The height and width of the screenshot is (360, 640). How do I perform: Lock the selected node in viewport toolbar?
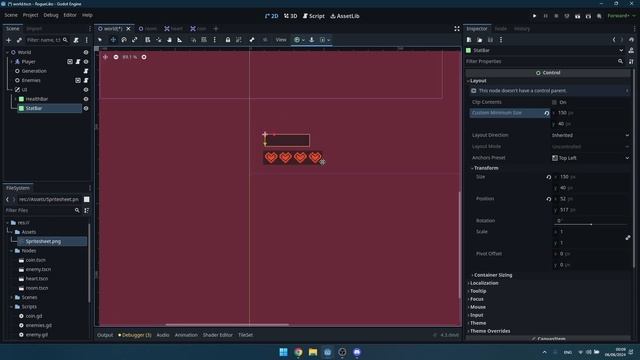(x=228, y=40)
